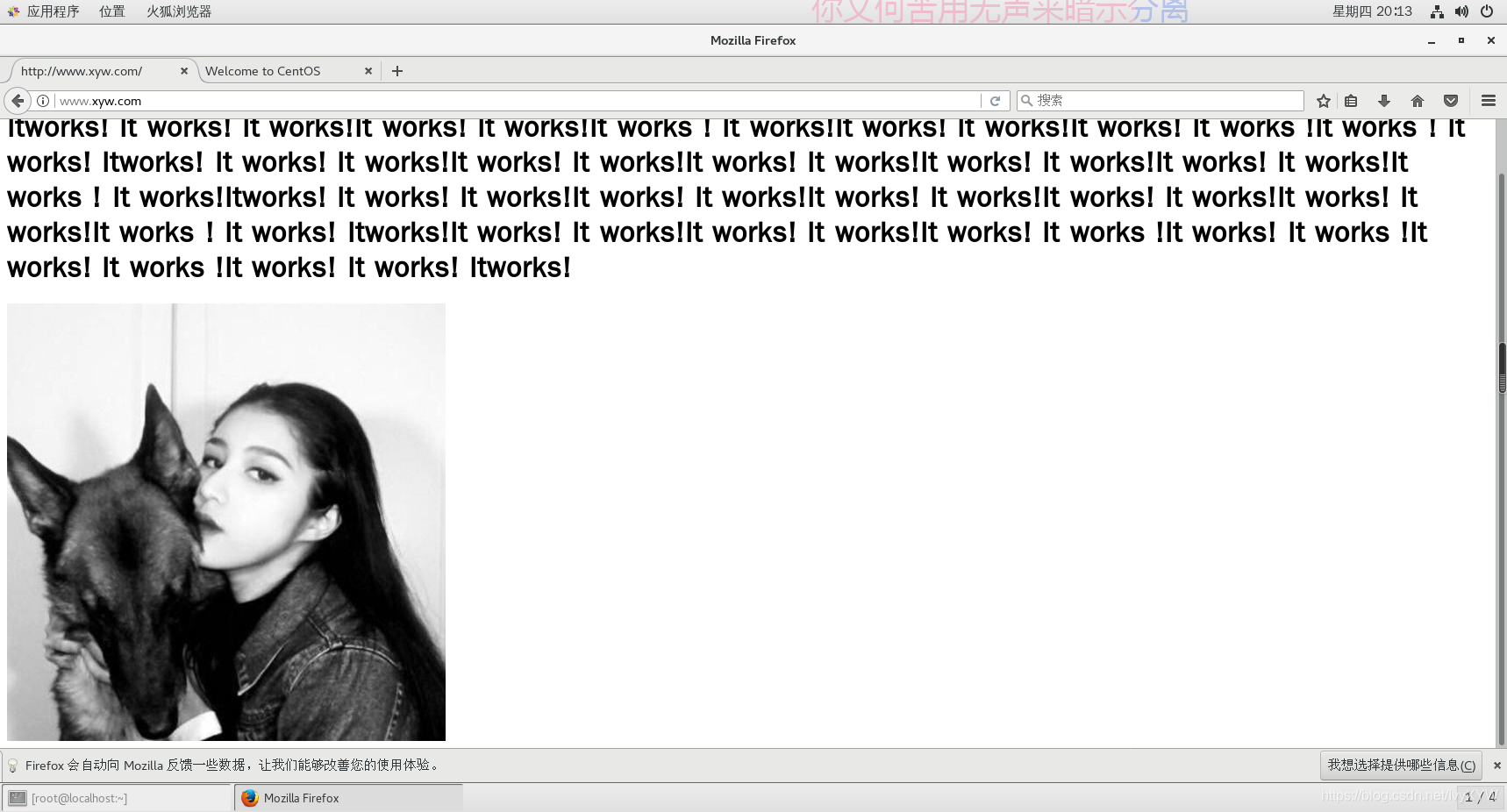Dismiss the Firefox data notification bar
This screenshot has height=812, width=1507.
click(x=1497, y=766)
